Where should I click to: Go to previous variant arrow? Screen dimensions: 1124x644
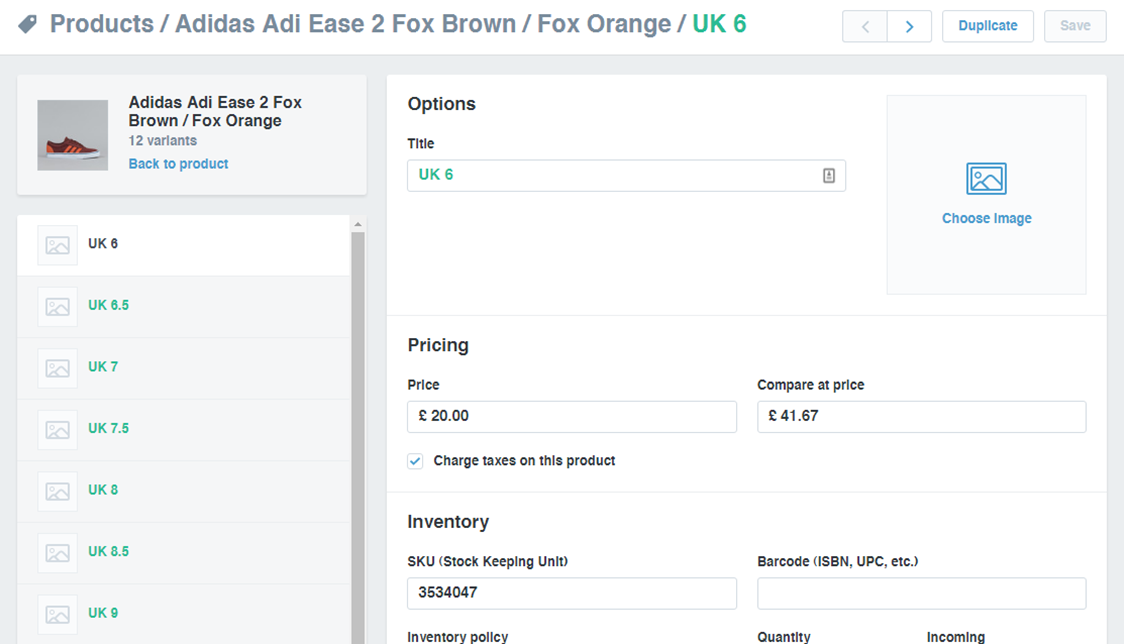865,27
